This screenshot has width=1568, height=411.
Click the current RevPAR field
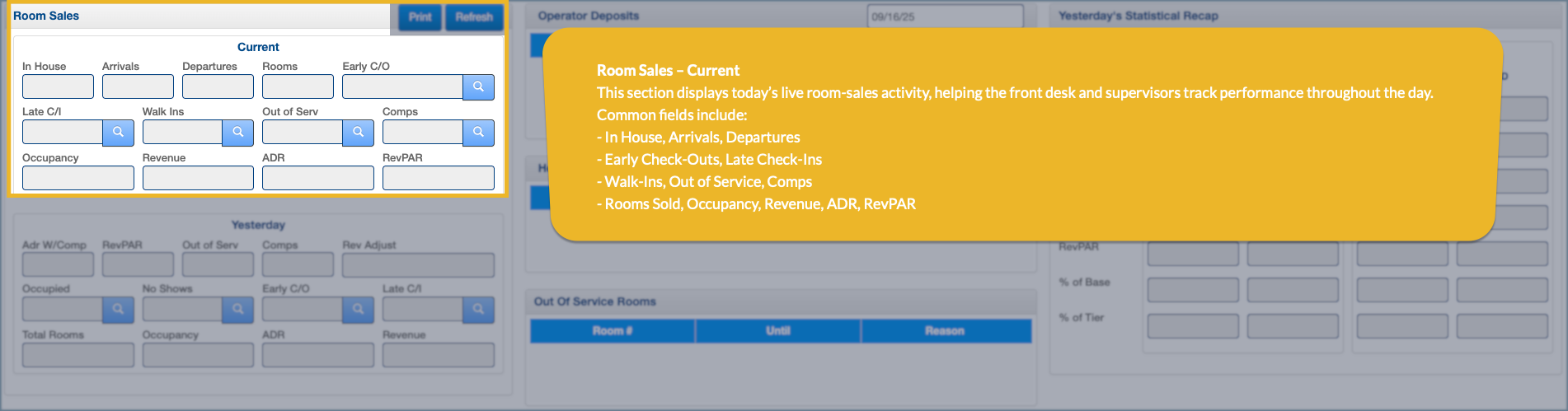coord(438,178)
